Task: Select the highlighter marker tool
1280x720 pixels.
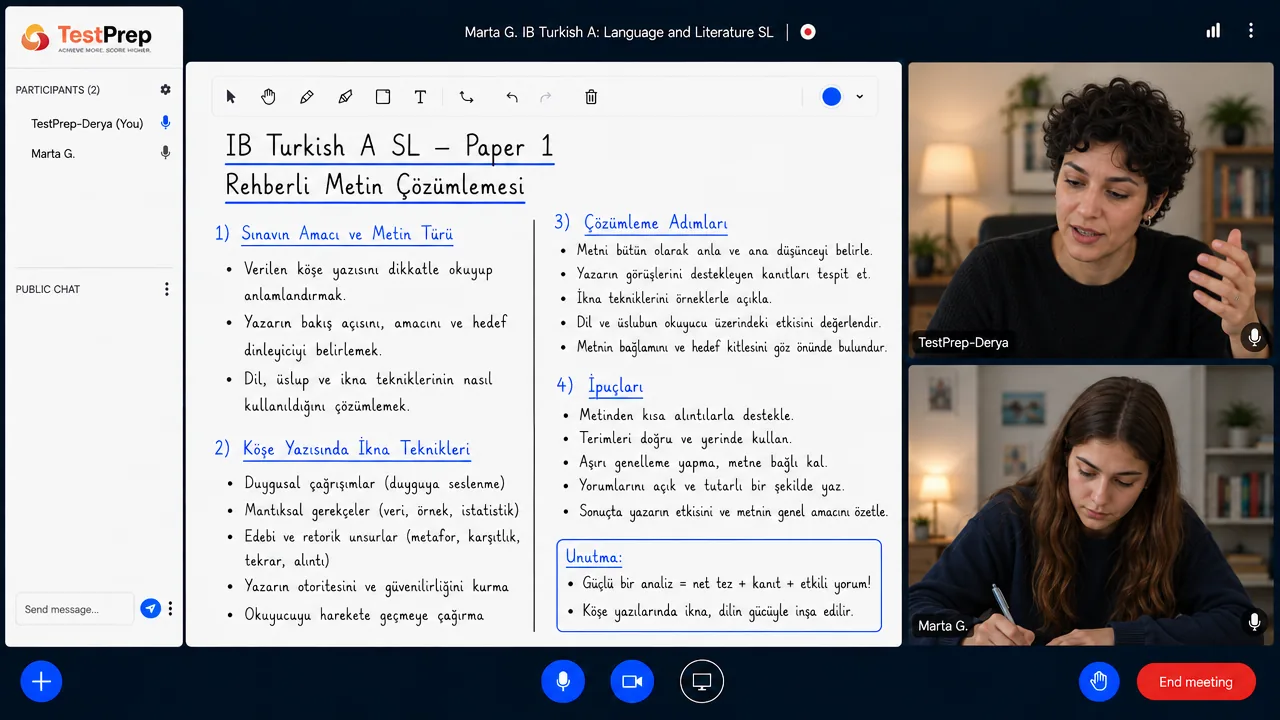Action: pyautogui.click(x=345, y=97)
